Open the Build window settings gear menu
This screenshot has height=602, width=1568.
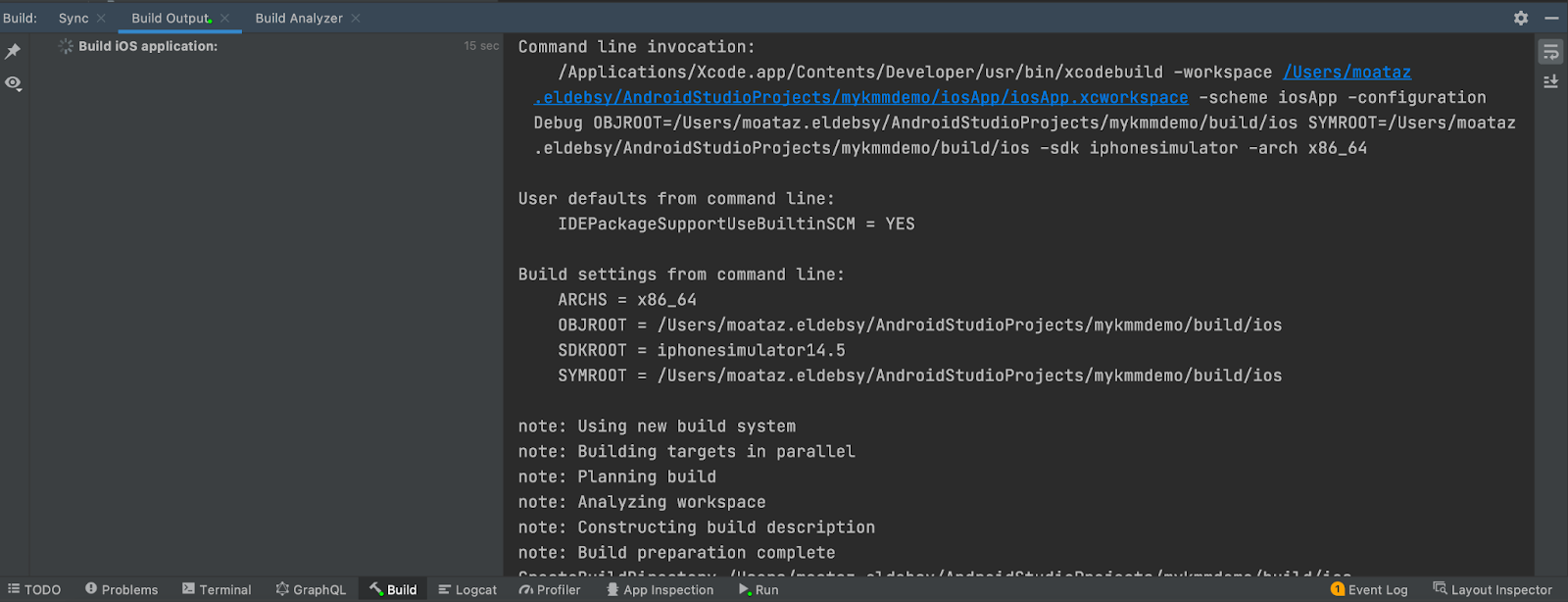(1521, 18)
